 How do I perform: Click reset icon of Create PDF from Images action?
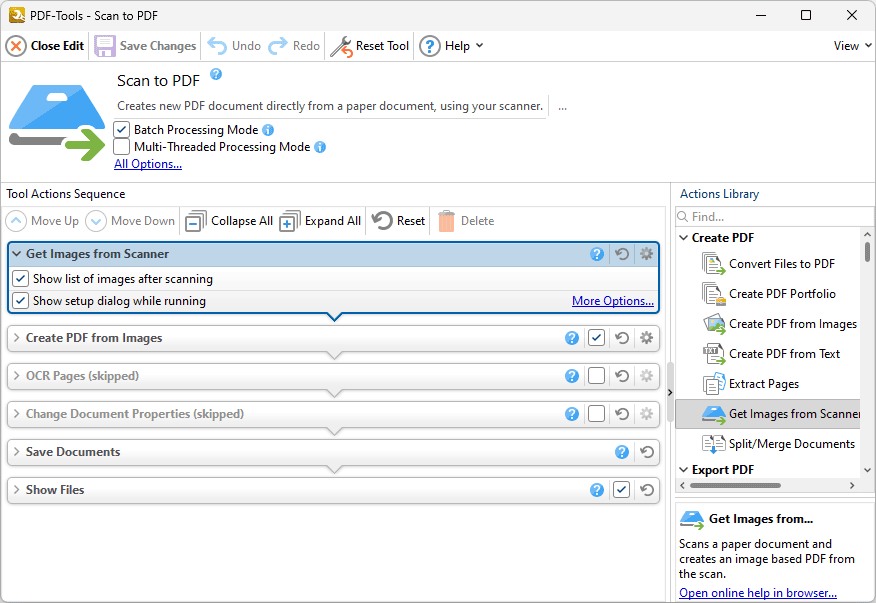point(621,338)
